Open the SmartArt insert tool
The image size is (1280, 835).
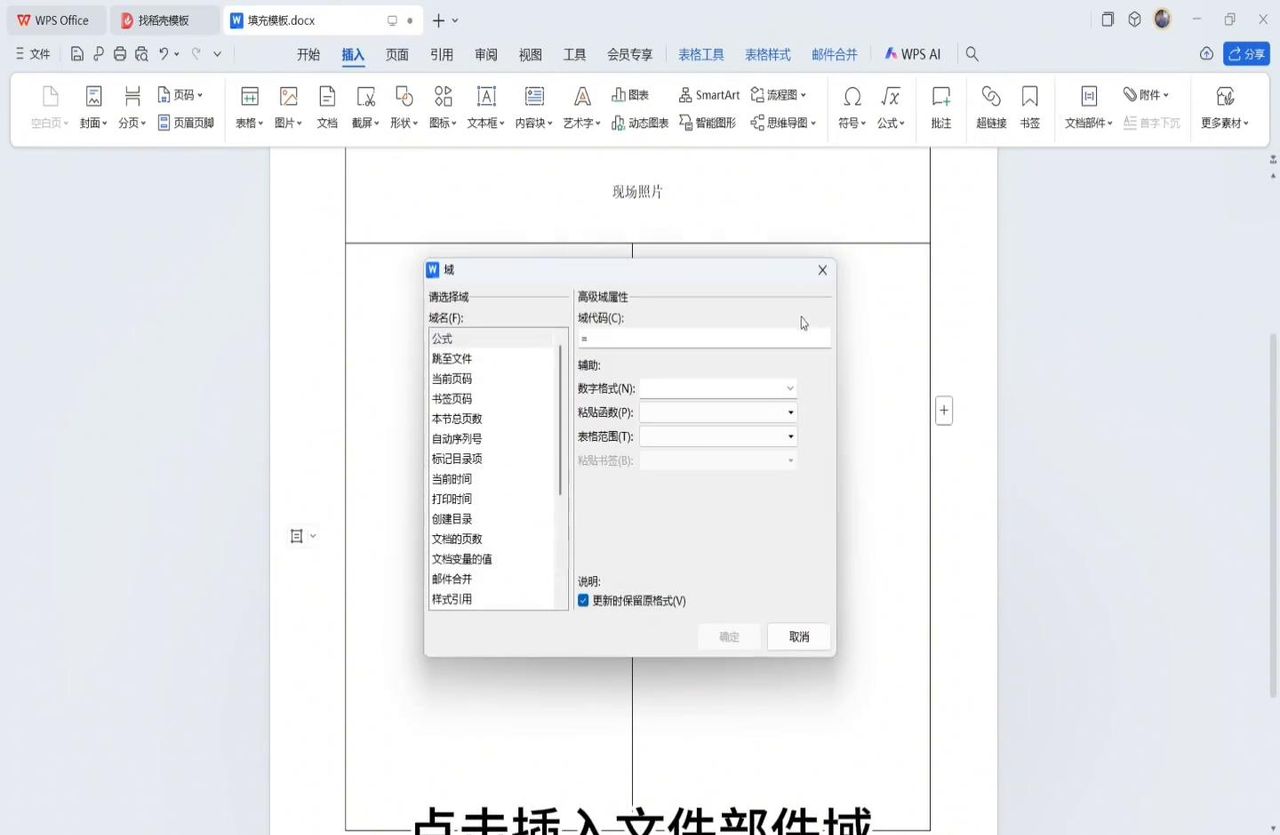708,94
